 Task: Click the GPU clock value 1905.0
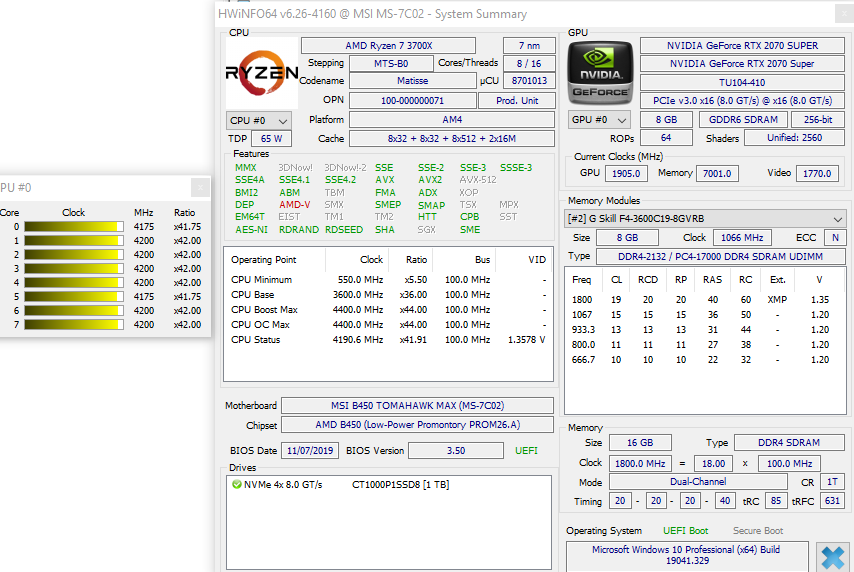(x=626, y=173)
